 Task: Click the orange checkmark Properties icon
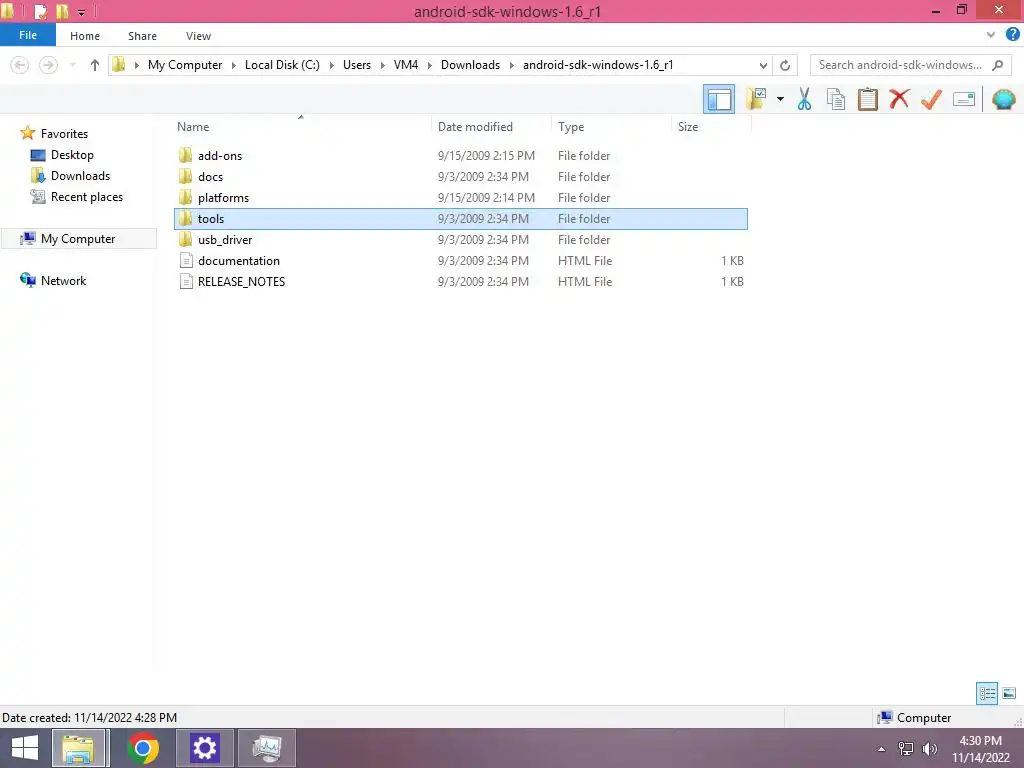coord(931,99)
